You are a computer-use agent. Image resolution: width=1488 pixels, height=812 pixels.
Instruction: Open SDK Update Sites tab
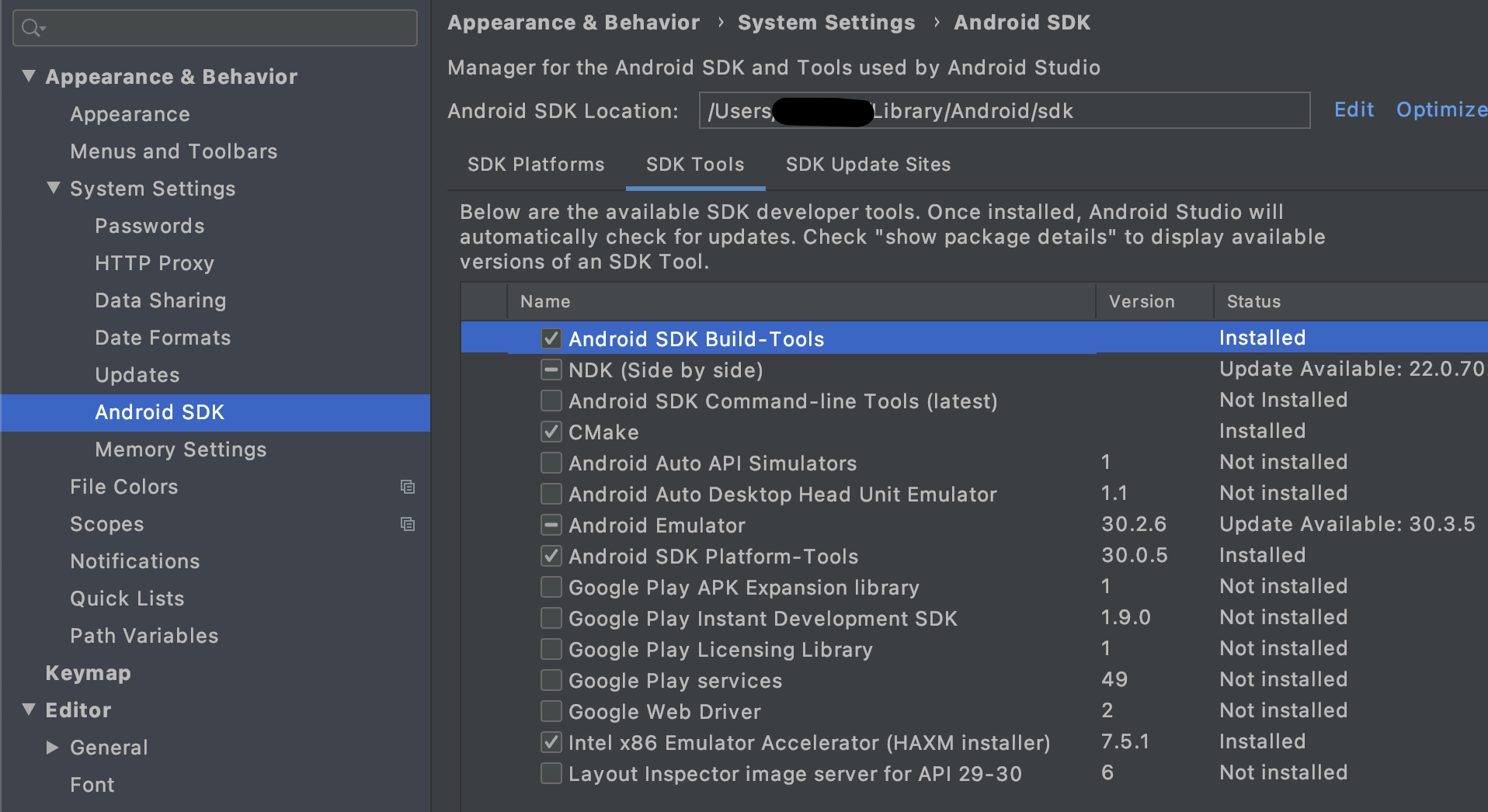click(868, 165)
